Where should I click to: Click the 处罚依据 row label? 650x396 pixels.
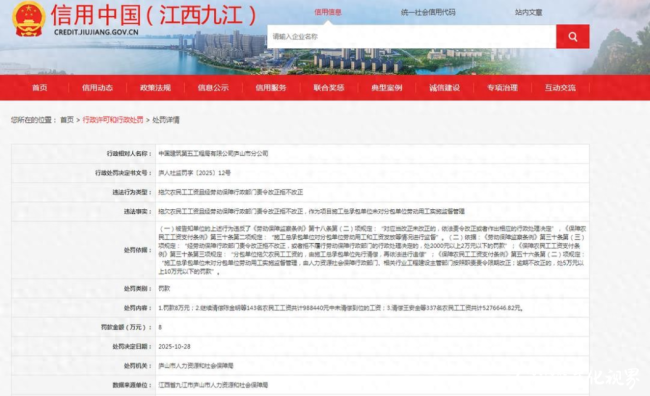click(138, 250)
